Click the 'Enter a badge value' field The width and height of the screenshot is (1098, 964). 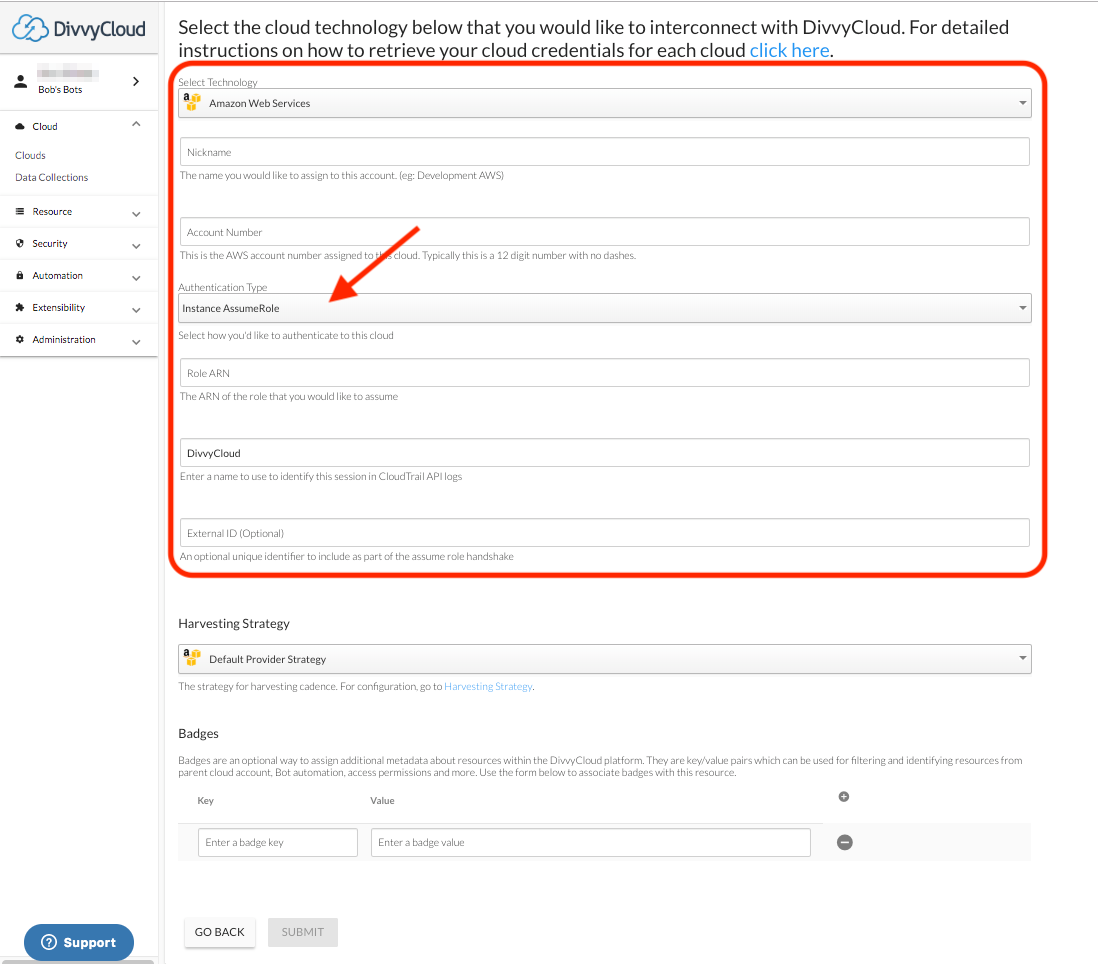pyautogui.click(x=590, y=842)
